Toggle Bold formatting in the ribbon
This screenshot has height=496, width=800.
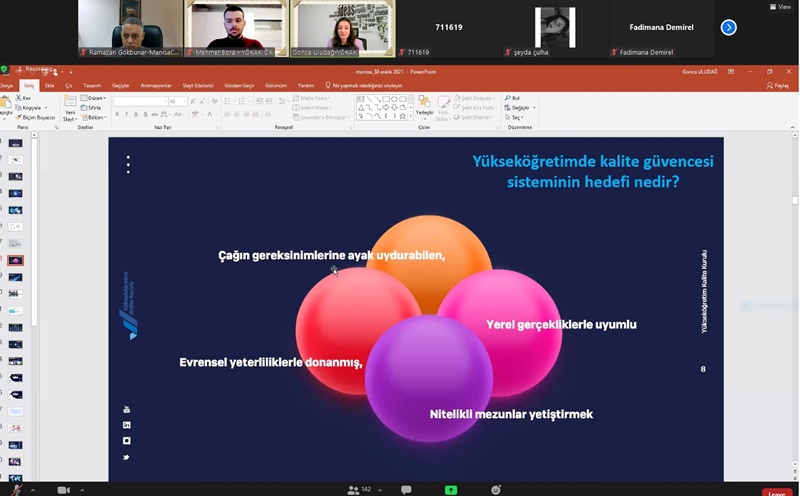point(117,114)
